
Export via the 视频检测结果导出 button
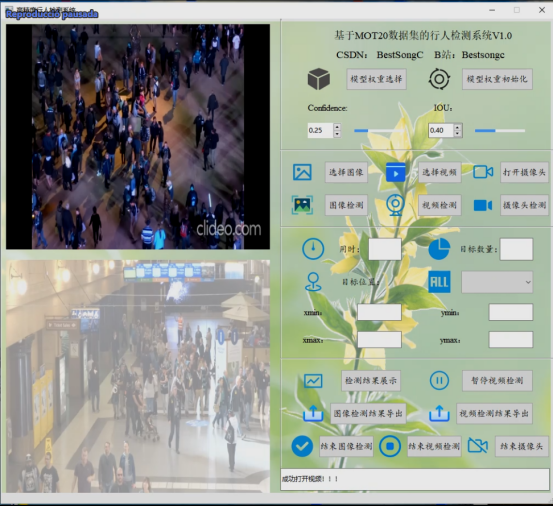pos(494,413)
